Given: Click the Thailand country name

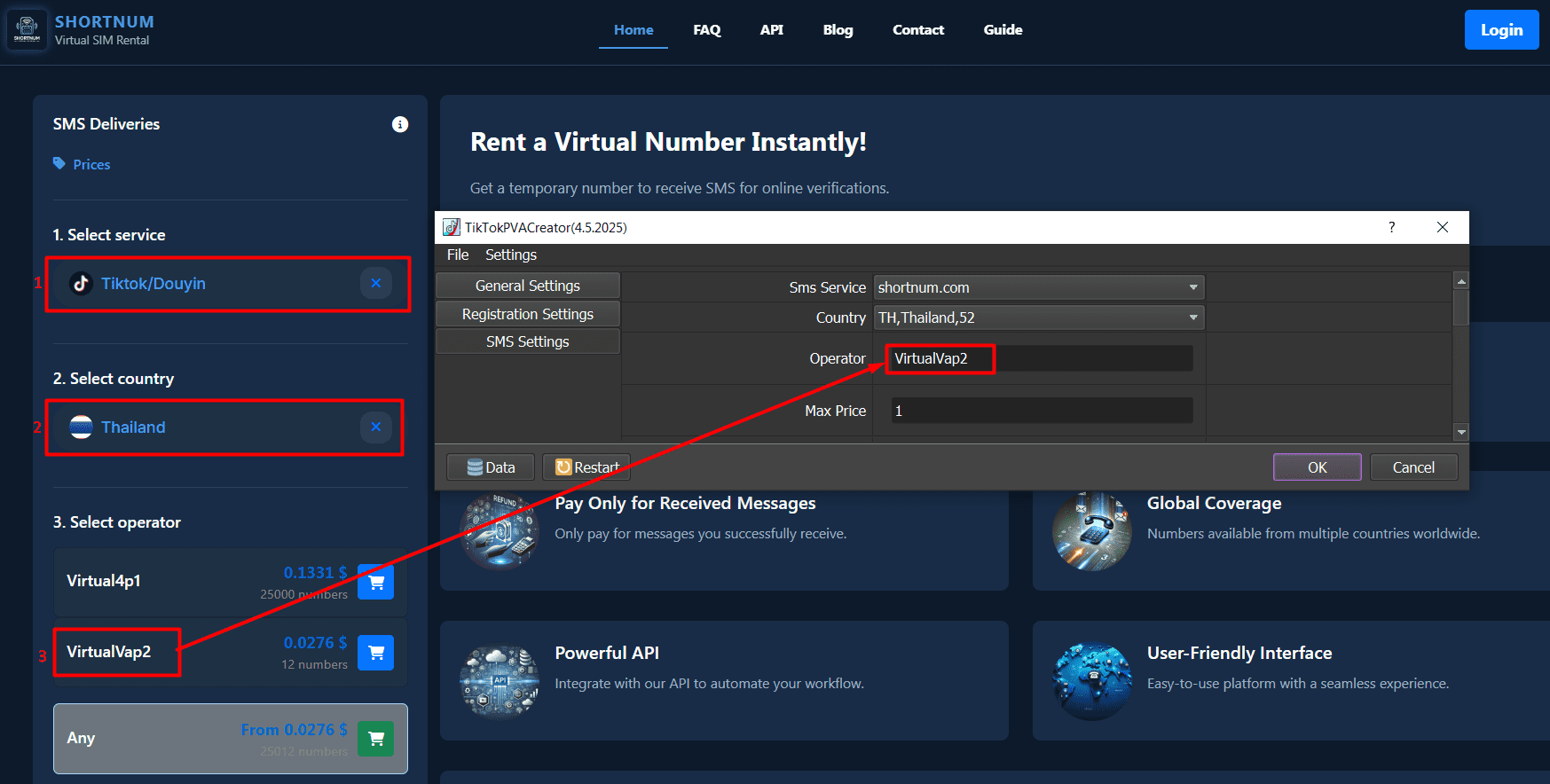Looking at the screenshot, I should pyautogui.click(x=133, y=427).
